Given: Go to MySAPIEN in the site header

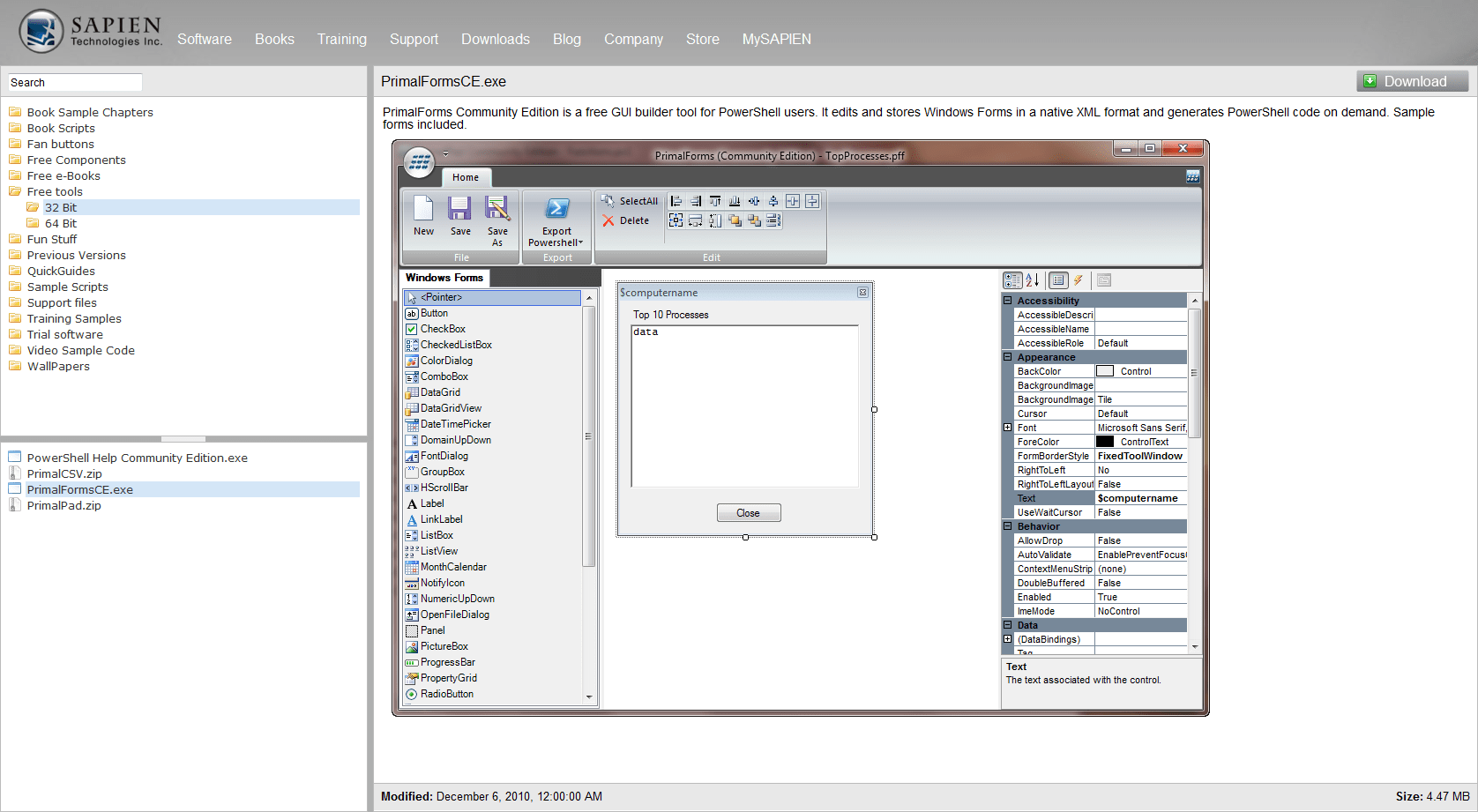Looking at the screenshot, I should click(777, 39).
